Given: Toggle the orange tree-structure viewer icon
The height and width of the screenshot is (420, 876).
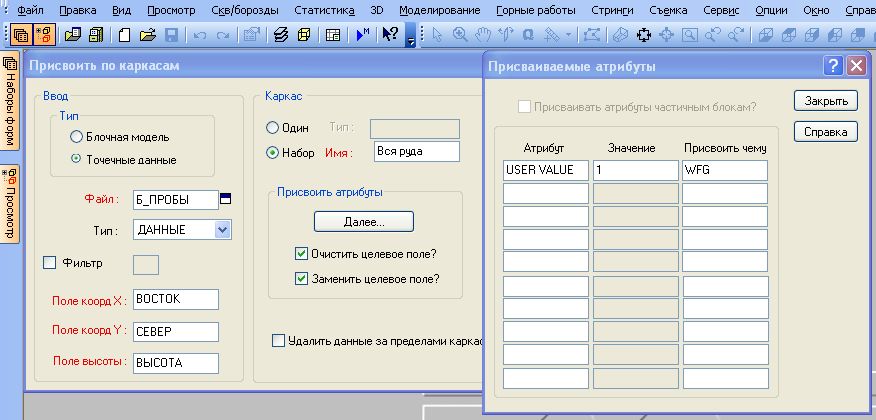Looking at the screenshot, I should (44, 35).
